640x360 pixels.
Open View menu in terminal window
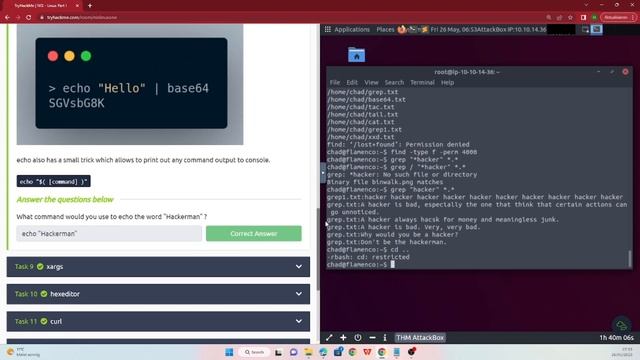coord(371,82)
